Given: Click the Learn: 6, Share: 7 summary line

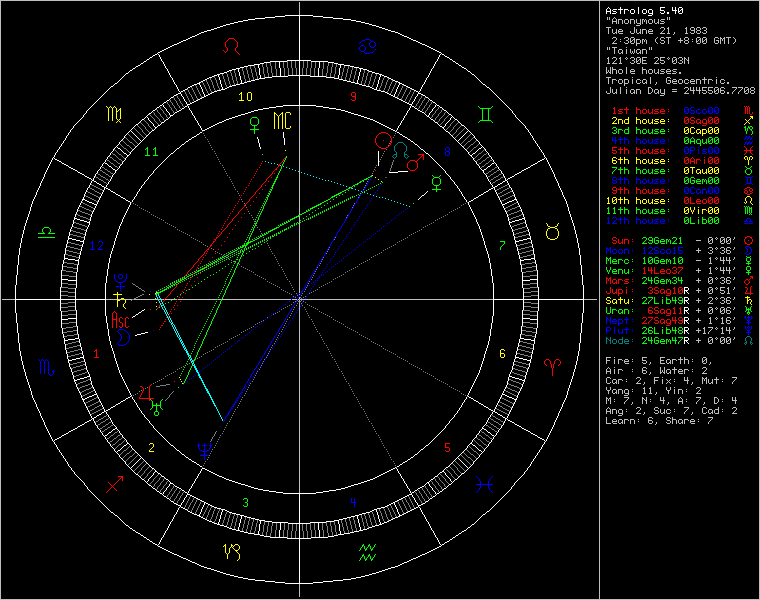Looking at the screenshot, I should (659, 421).
